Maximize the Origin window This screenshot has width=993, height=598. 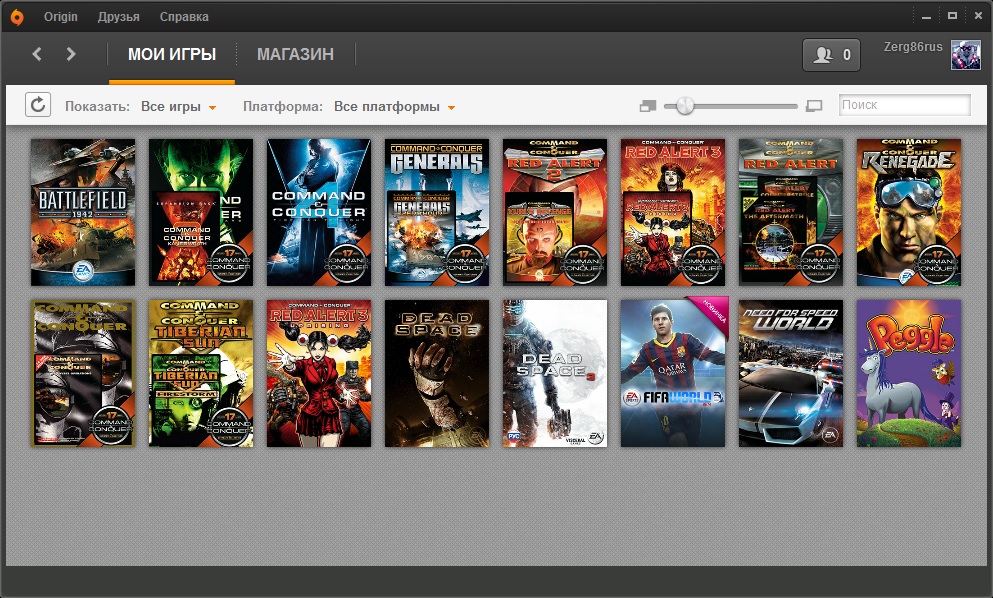952,16
